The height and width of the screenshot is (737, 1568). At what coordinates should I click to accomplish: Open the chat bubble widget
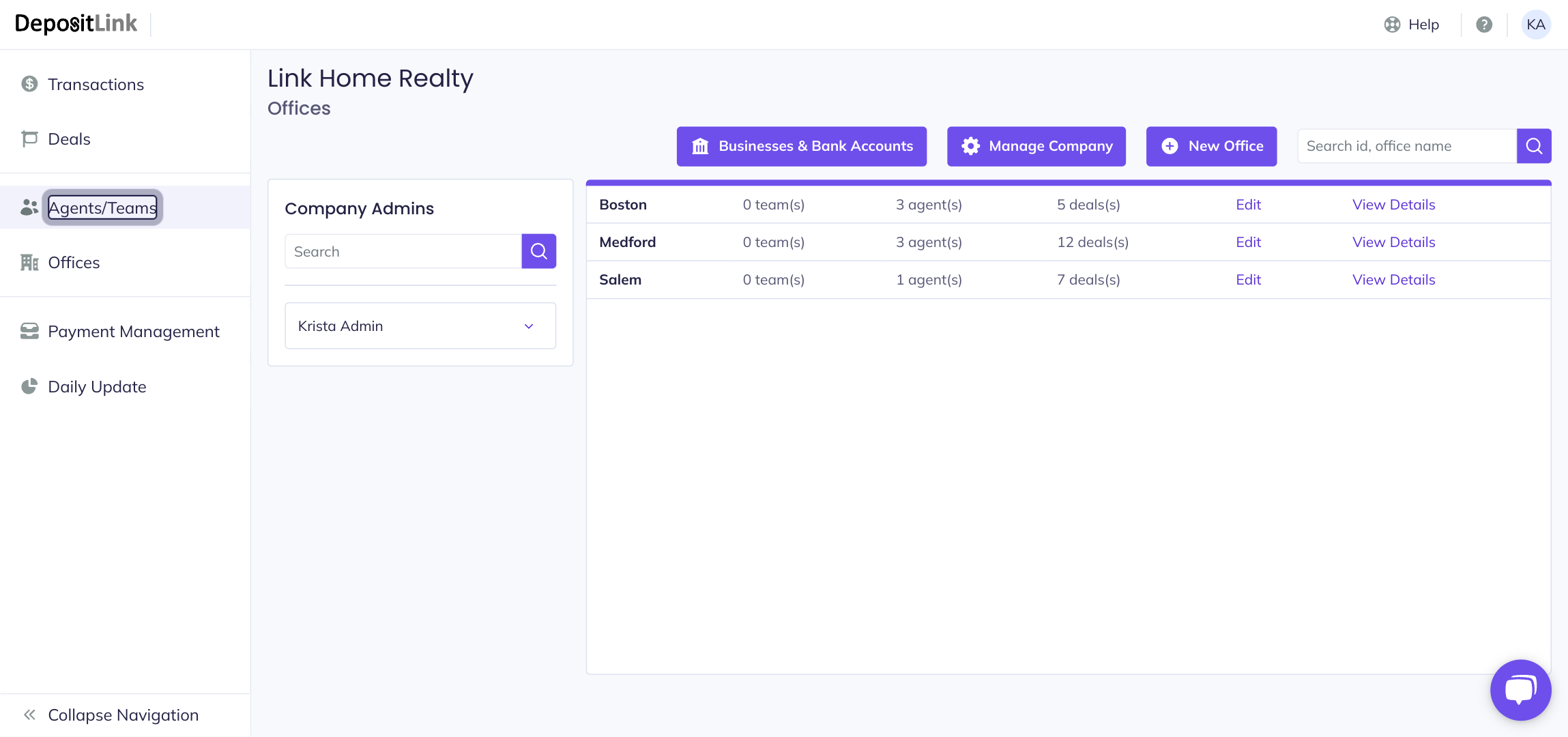[1520, 689]
